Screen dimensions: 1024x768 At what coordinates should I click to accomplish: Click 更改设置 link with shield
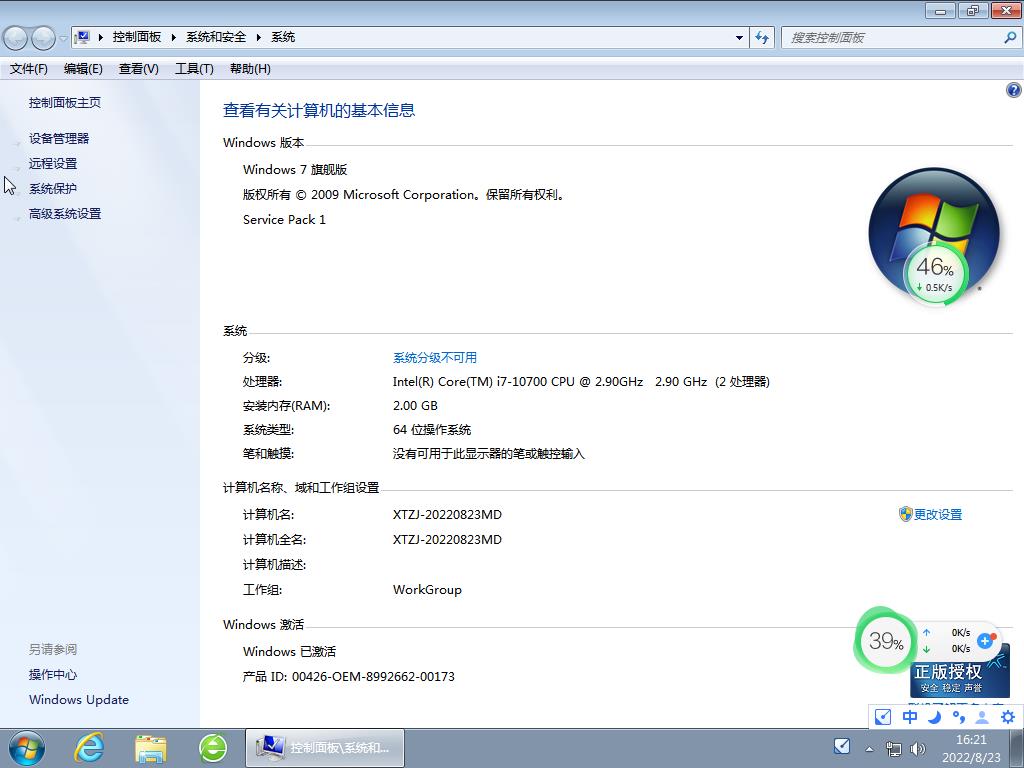931,515
